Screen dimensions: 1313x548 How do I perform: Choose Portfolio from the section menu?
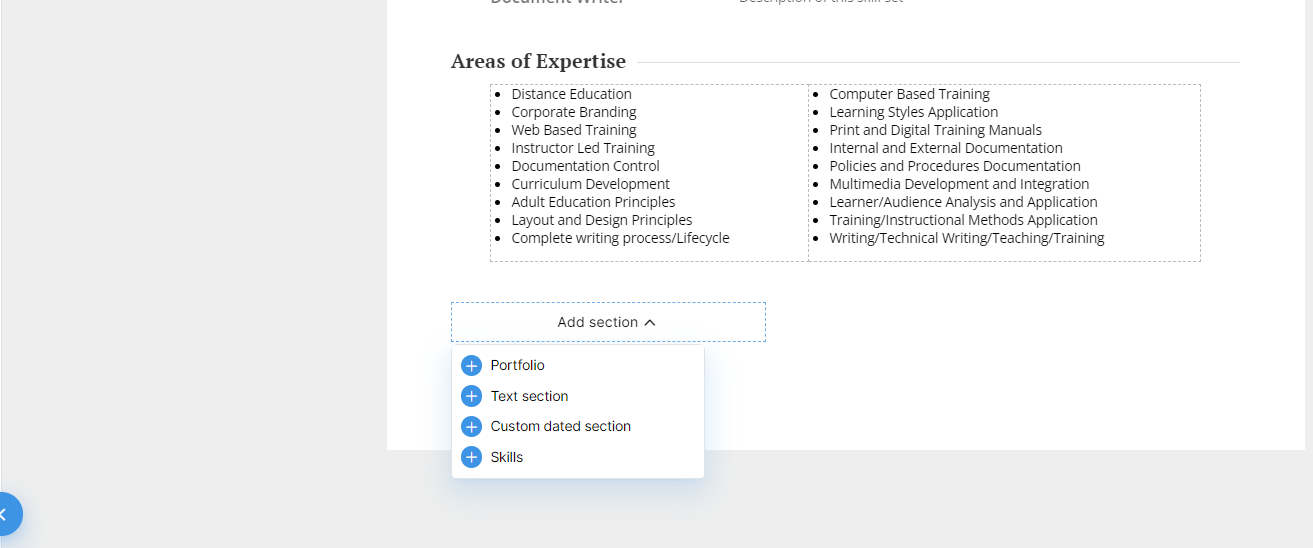click(517, 366)
